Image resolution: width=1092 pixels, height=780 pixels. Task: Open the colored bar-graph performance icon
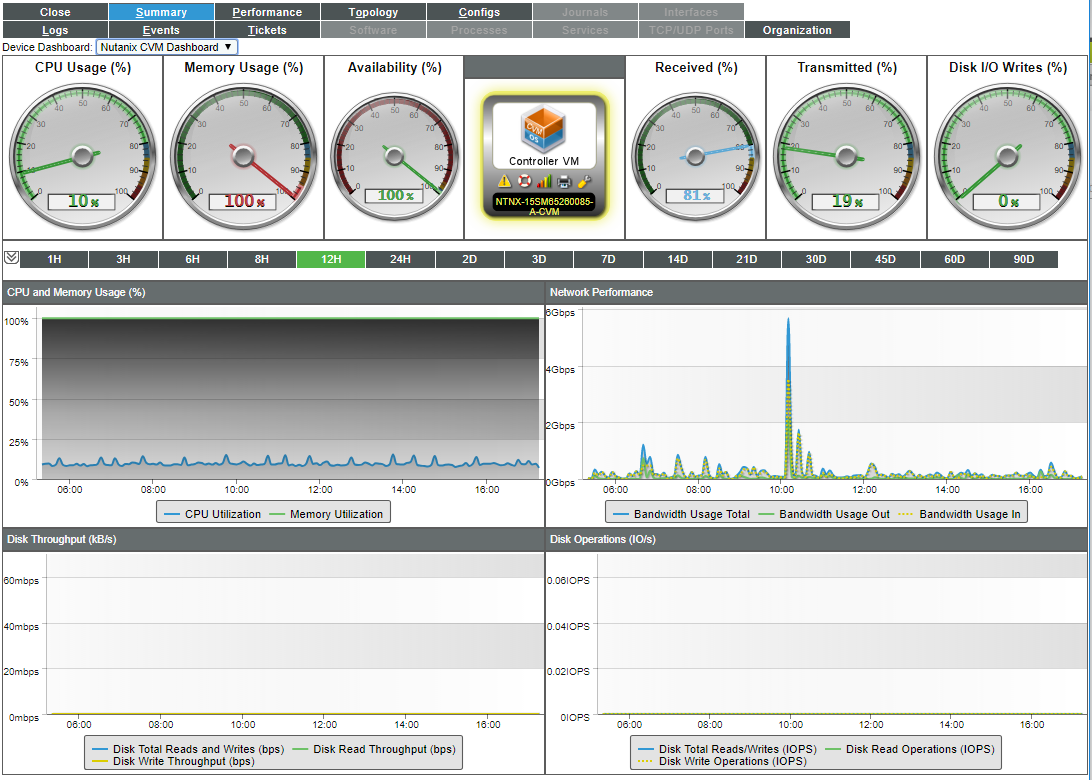[544, 182]
